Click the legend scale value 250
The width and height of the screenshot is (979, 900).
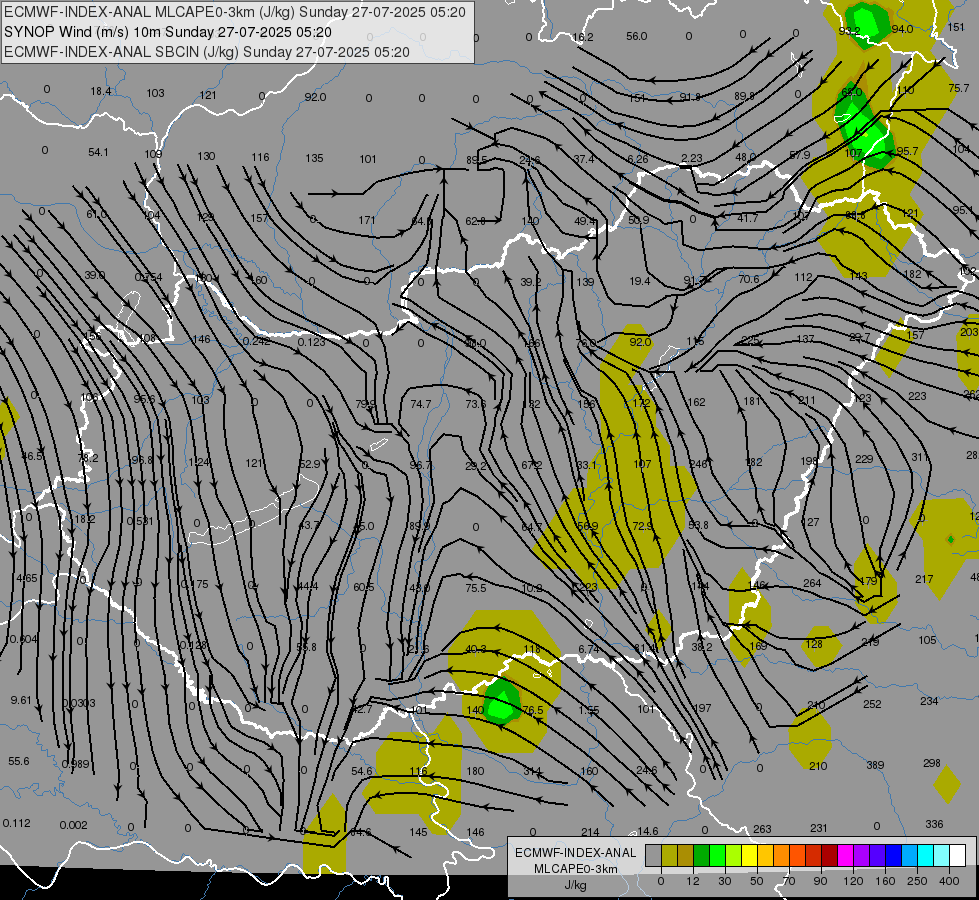(917, 881)
